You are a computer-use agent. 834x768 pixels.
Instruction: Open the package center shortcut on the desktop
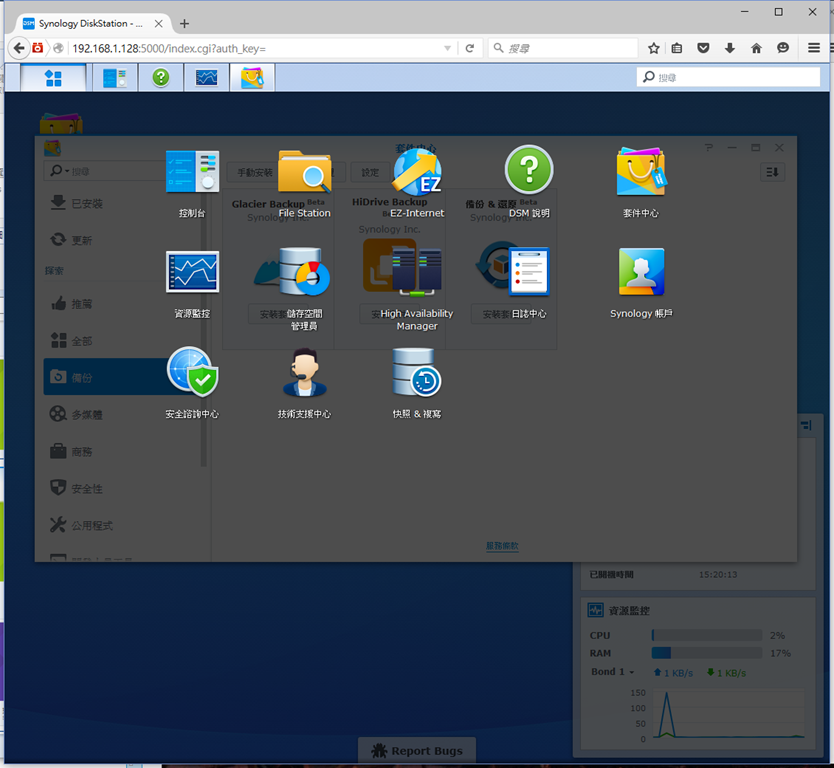[x=61, y=123]
